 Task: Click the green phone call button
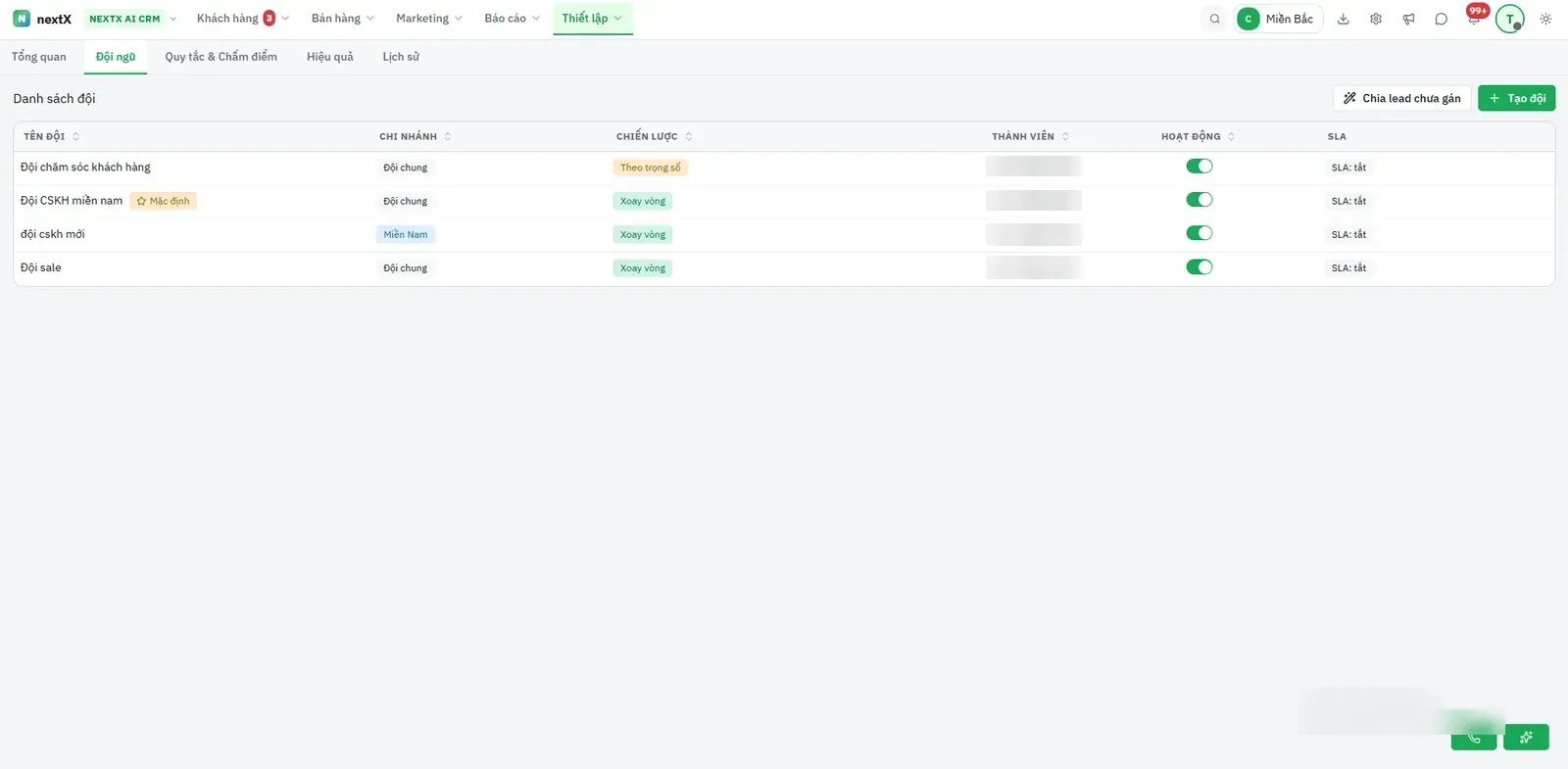point(1474,738)
